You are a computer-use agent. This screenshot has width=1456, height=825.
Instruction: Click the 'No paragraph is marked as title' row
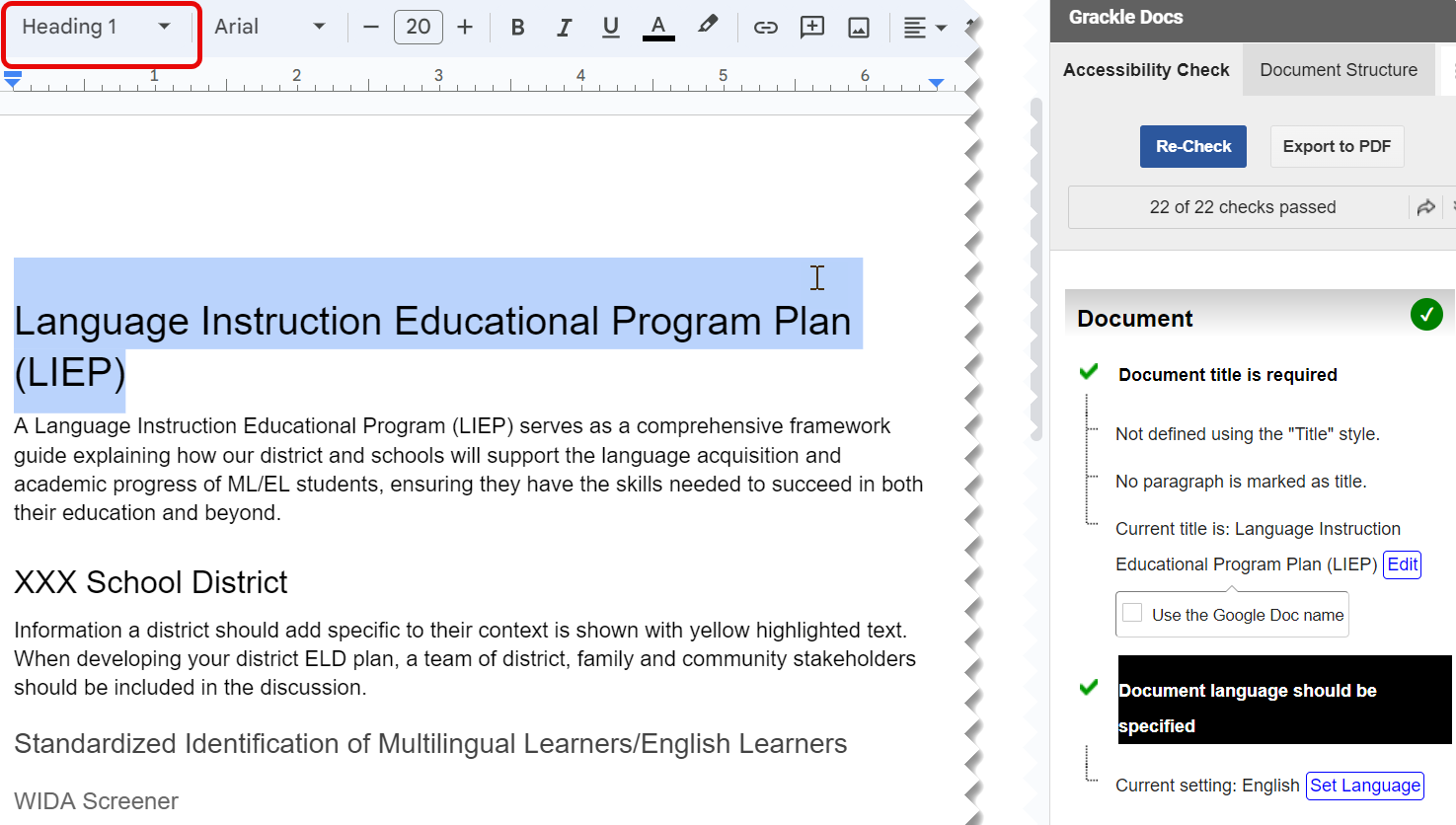(x=1241, y=482)
